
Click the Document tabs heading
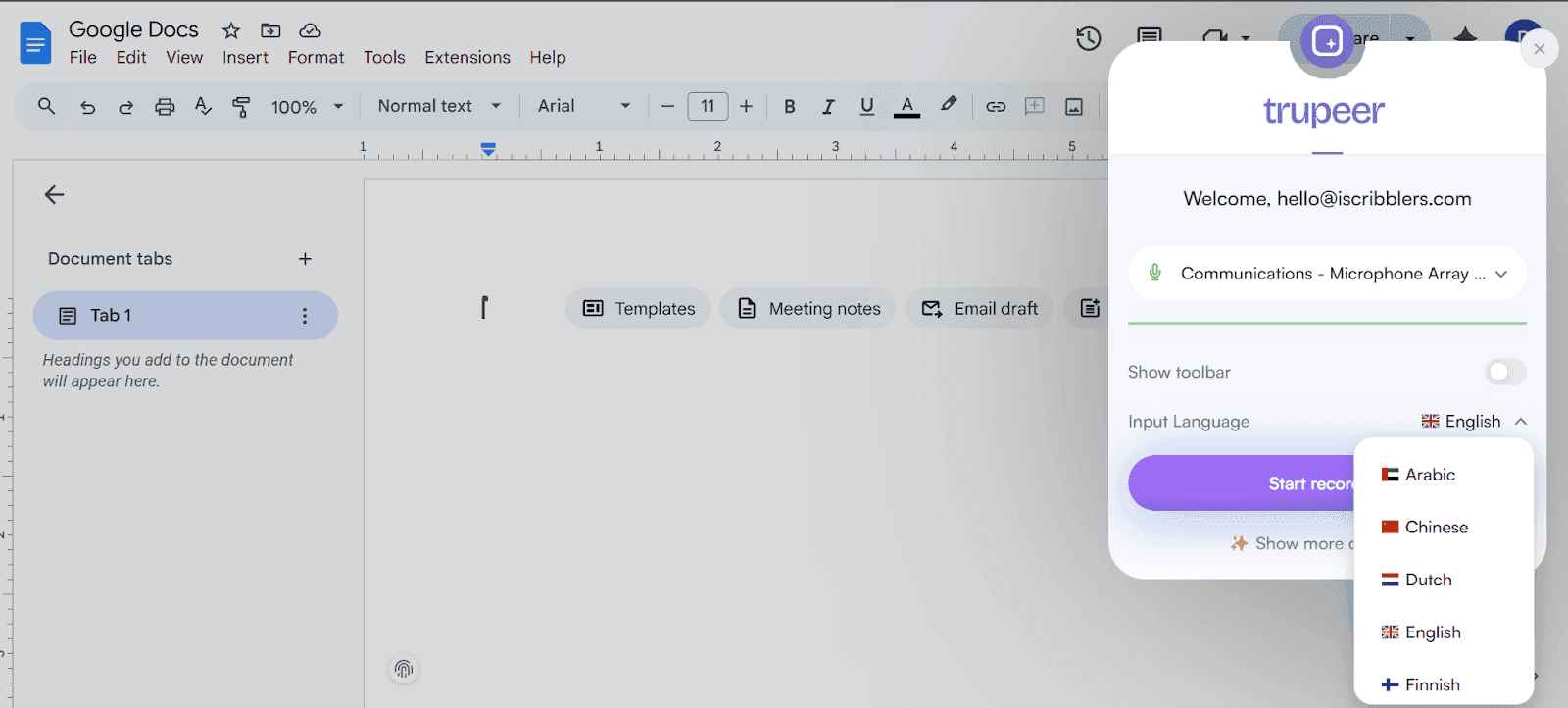tap(111, 259)
